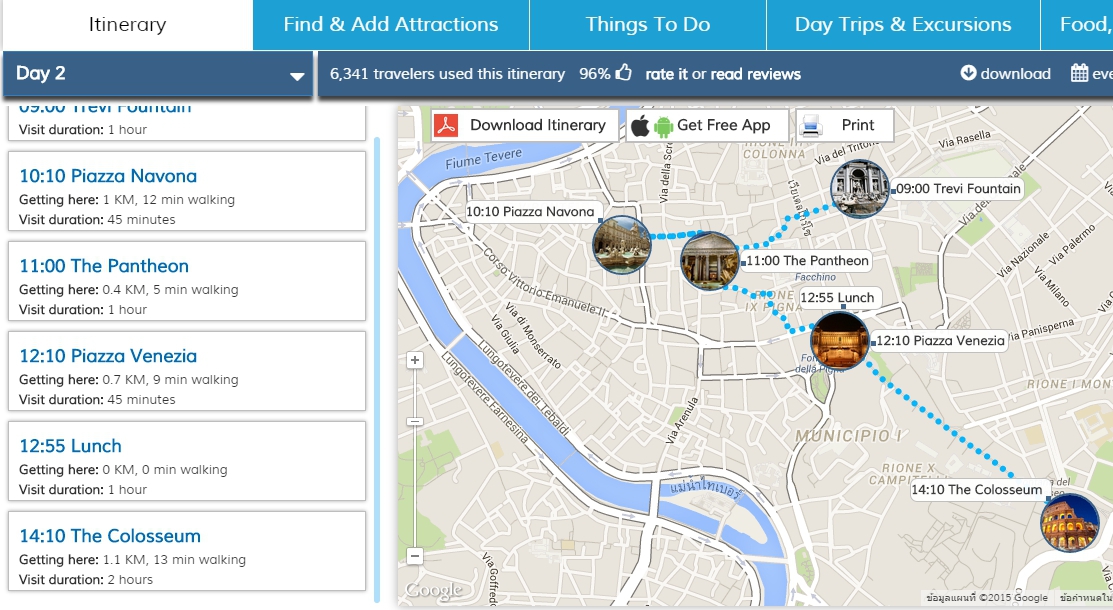Click the 96% rating text
The image size is (1113, 610).
tap(595, 74)
